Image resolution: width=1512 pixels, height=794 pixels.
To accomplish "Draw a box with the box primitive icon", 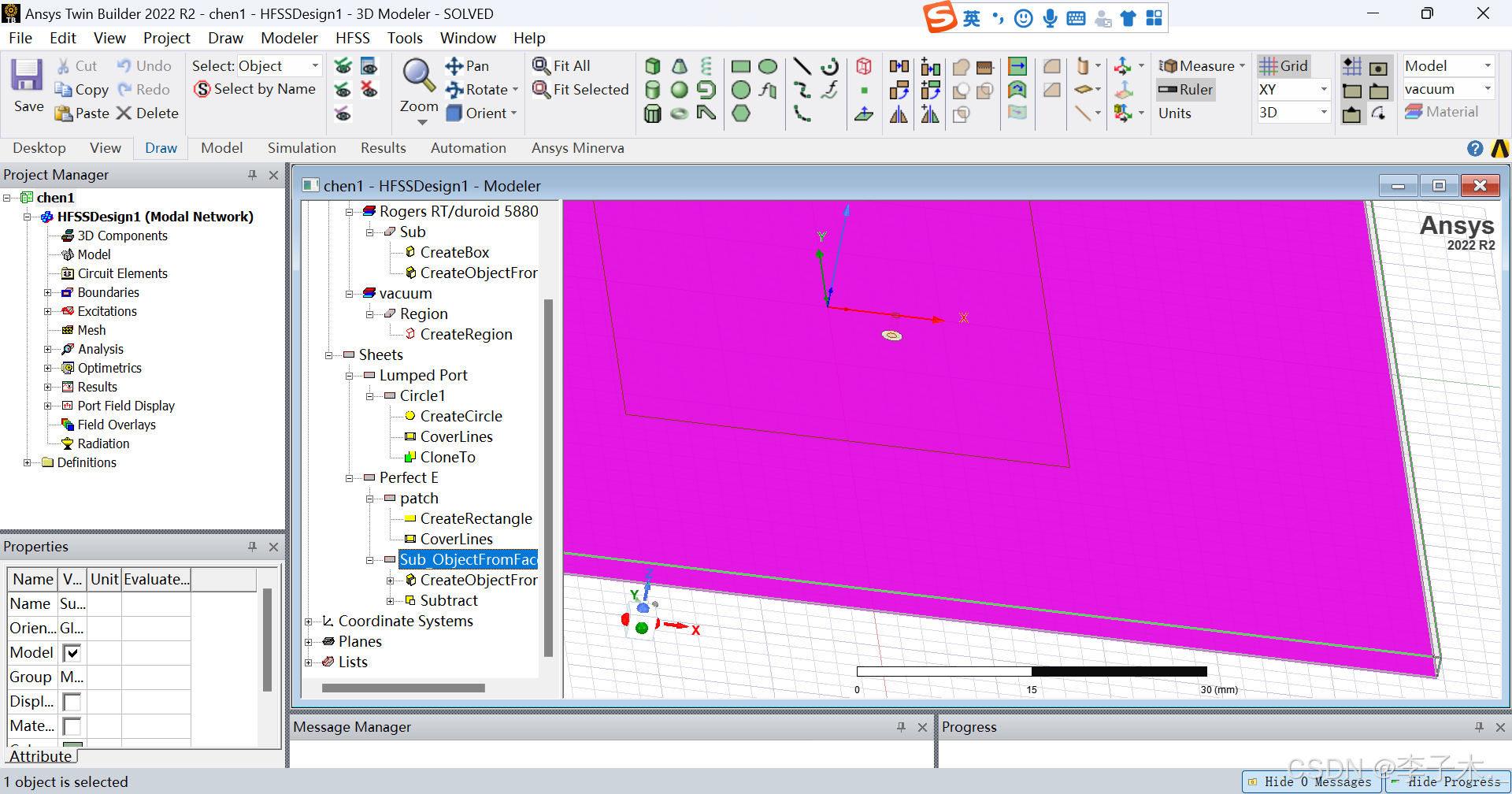I will [653, 66].
